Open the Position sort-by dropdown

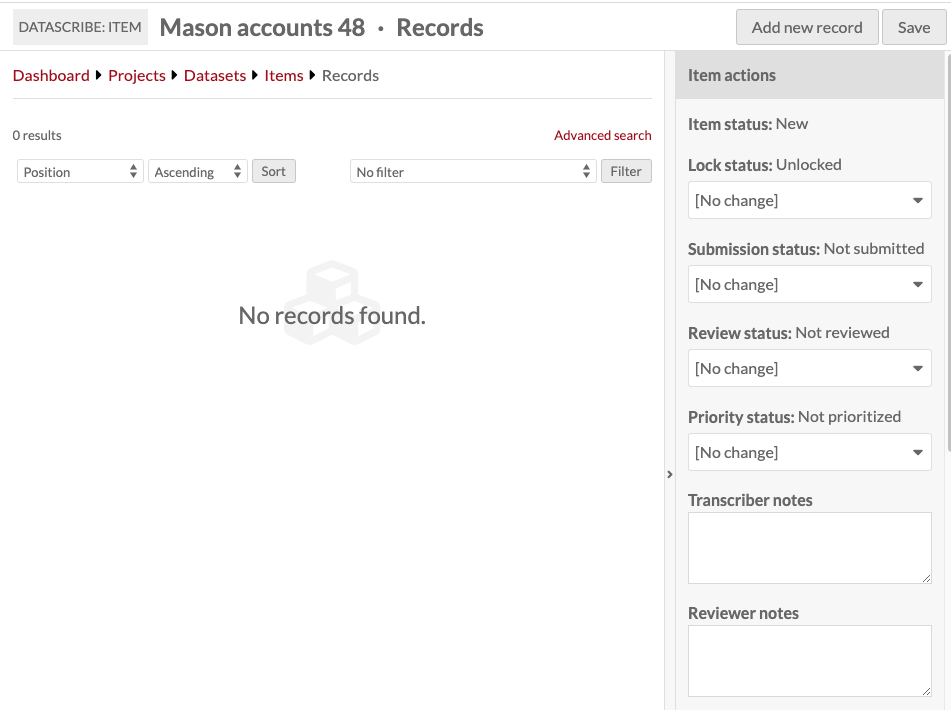pyautogui.click(x=80, y=172)
